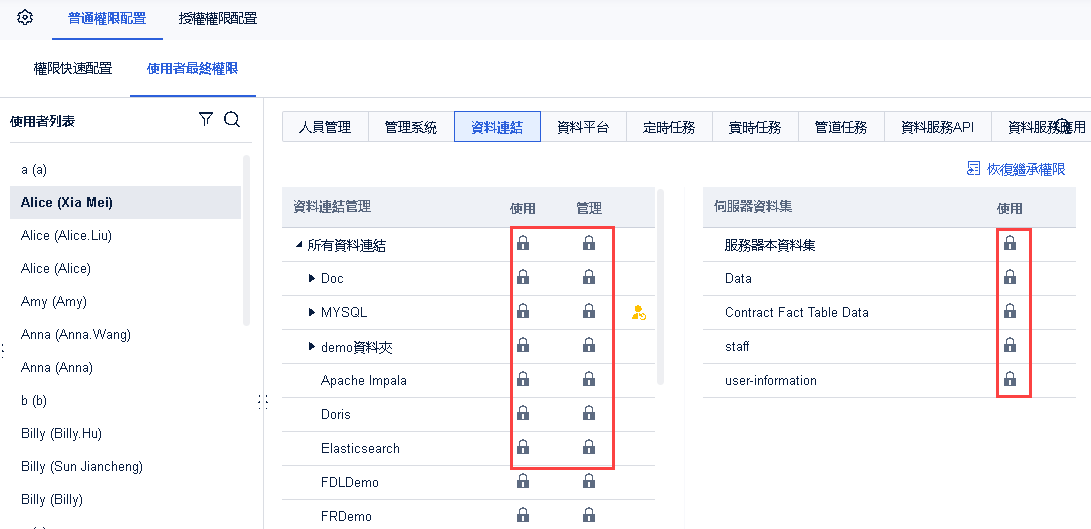This screenshot has height=529, width=1091.
Task: Select user Amy (Amy) in list
Action: [54, 301]
